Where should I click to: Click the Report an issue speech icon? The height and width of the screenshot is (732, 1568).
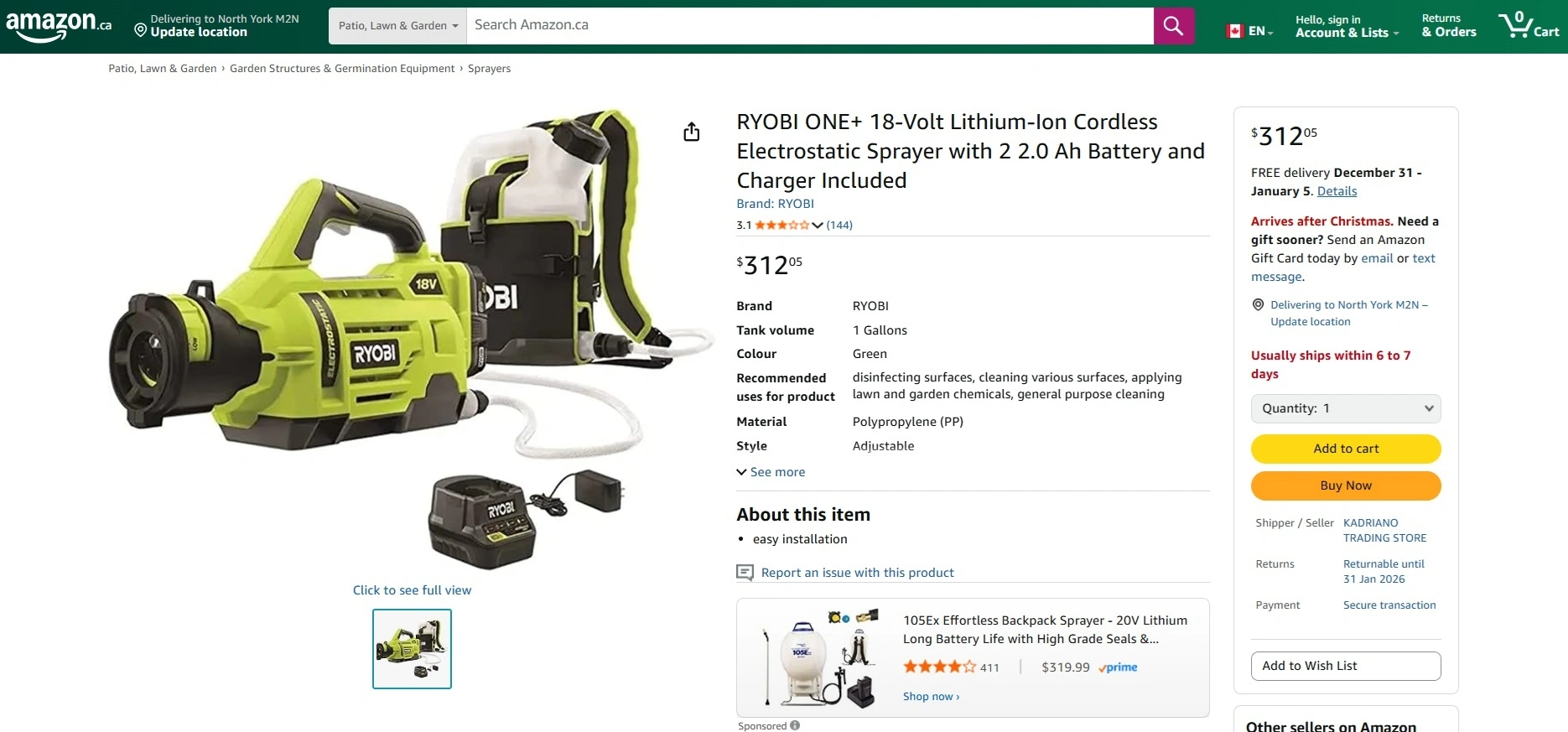(x=745, y=573)
